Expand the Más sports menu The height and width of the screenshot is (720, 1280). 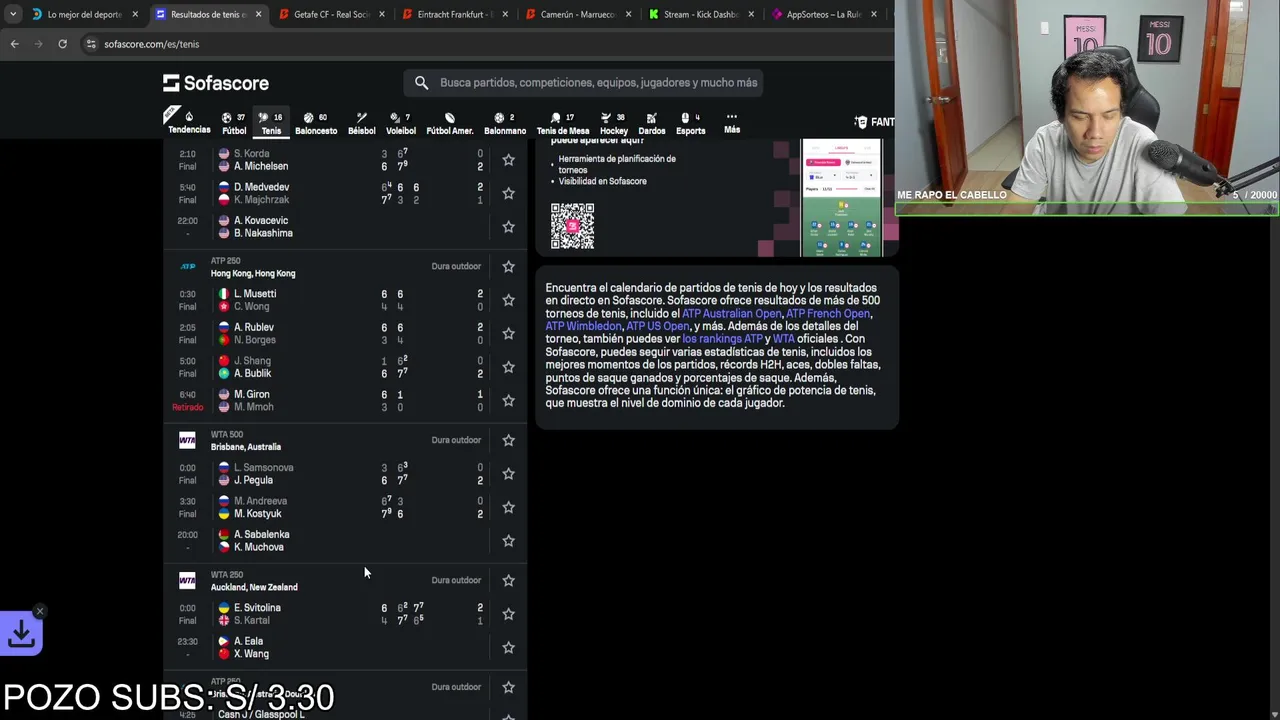point(732,123)
